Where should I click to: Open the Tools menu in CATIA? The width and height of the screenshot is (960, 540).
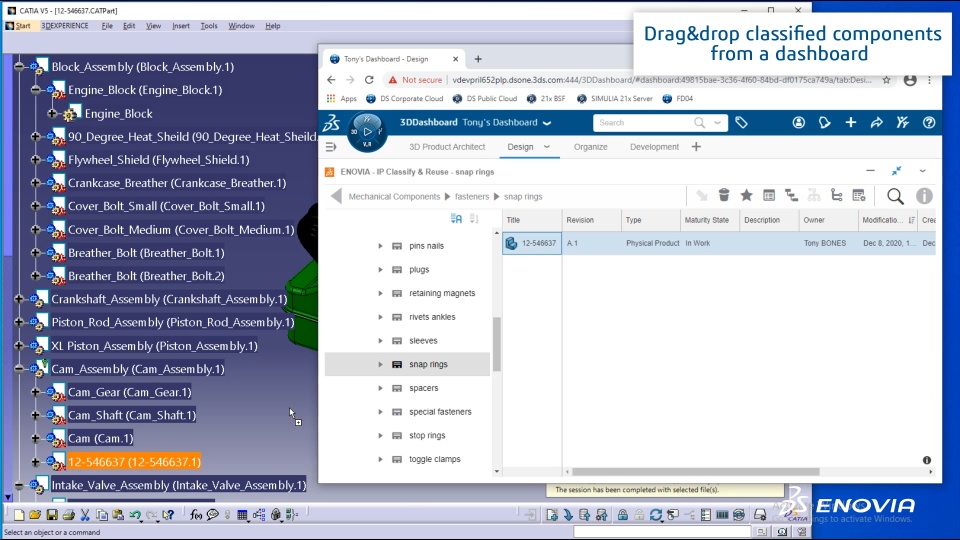click(209, 26)
